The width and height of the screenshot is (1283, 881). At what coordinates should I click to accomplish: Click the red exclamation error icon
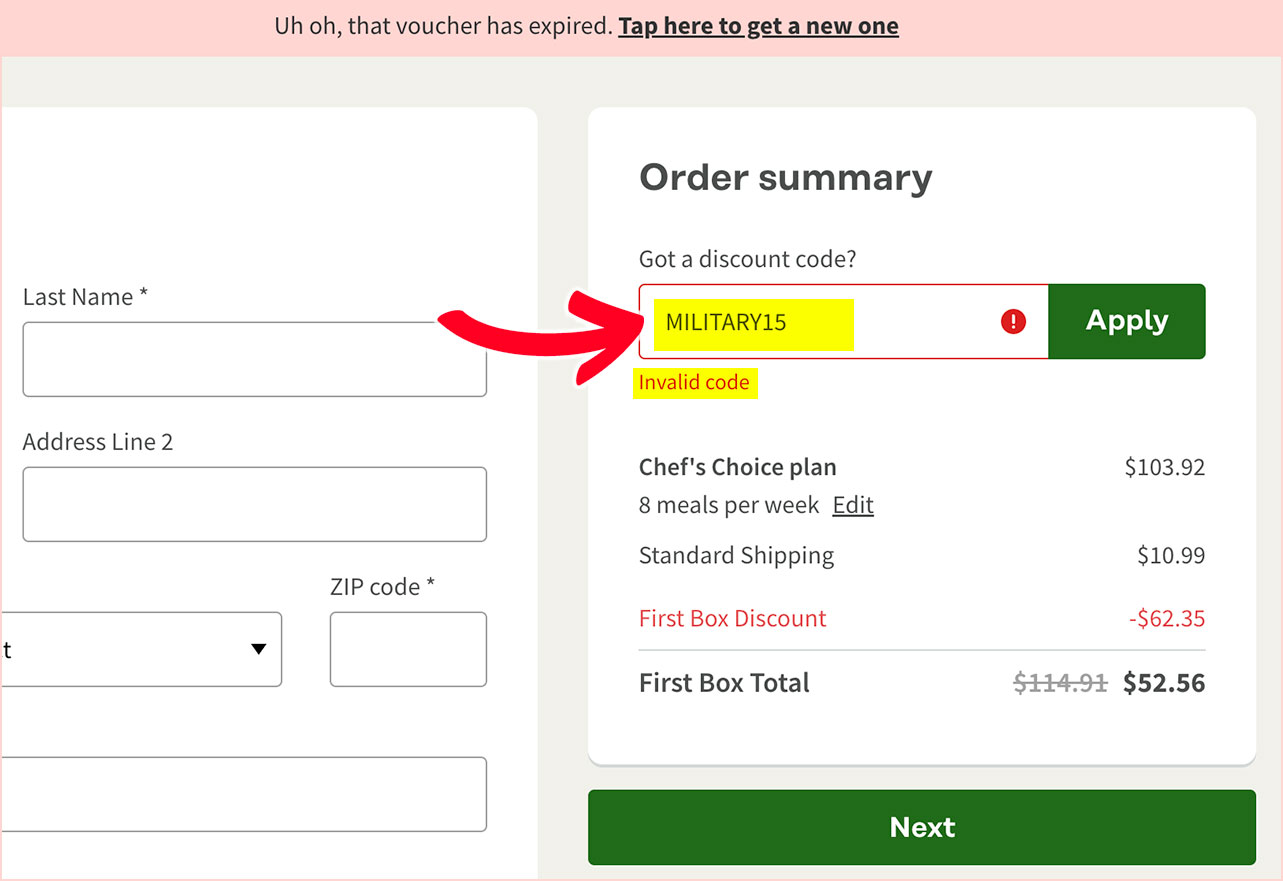click(x=1013, y=321)
